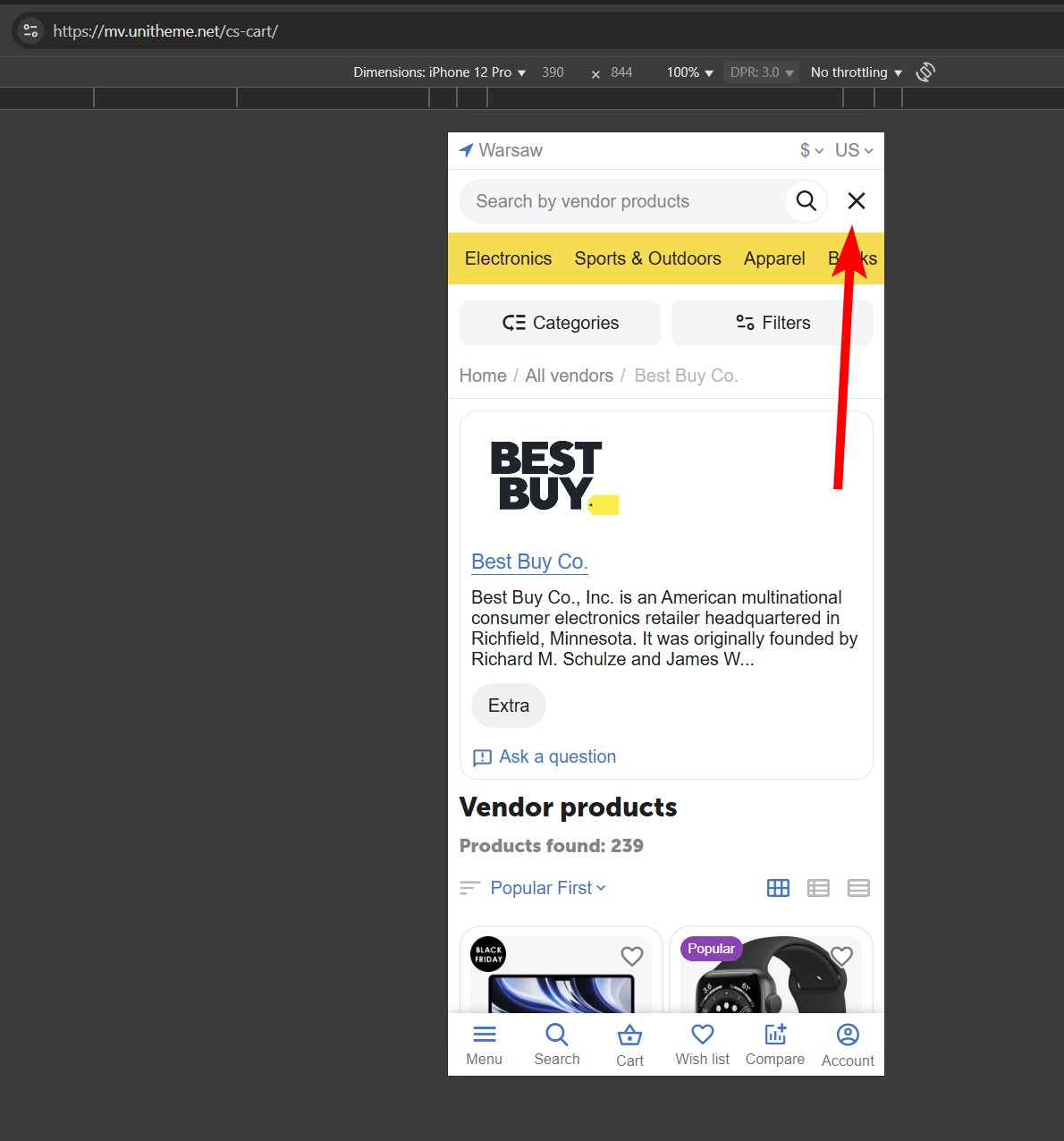This screenshot has height=1141, width=1064.
Task: Switch to the compact list view layout
Action: pyautogui.click(x=858, y=888)
